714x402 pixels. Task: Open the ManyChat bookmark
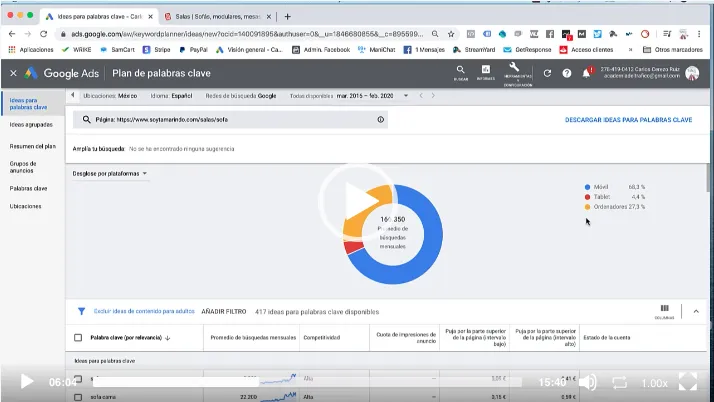pyautogui.click(x=377, y=50)
